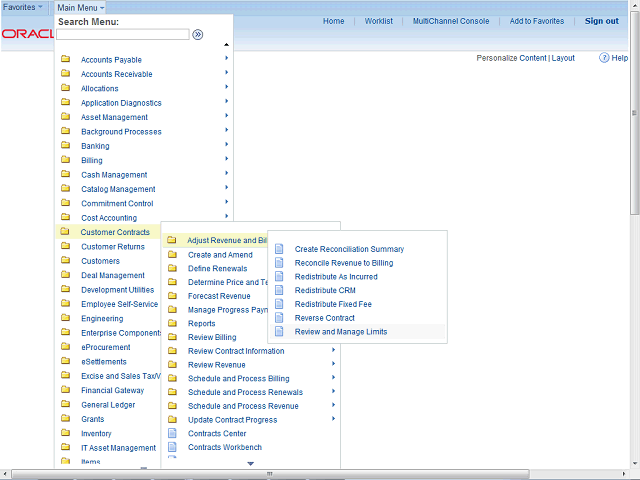Click the Define Renewals folder icon
Viewport: 640px width, 480px height.
pyautogui.click(x=173, y=268)
